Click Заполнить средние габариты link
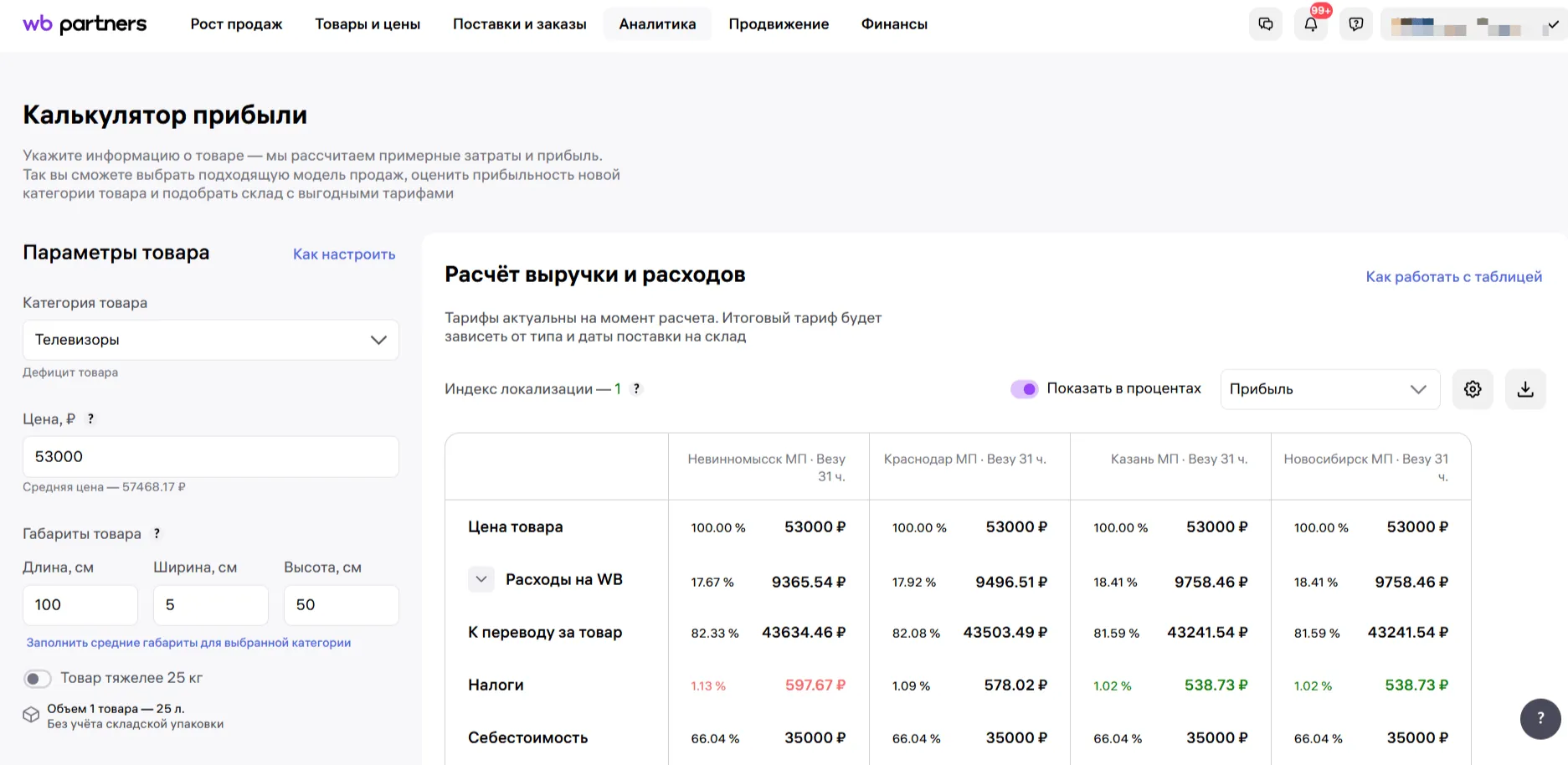This screenshot has width=1568, height=765. point(188,643)
